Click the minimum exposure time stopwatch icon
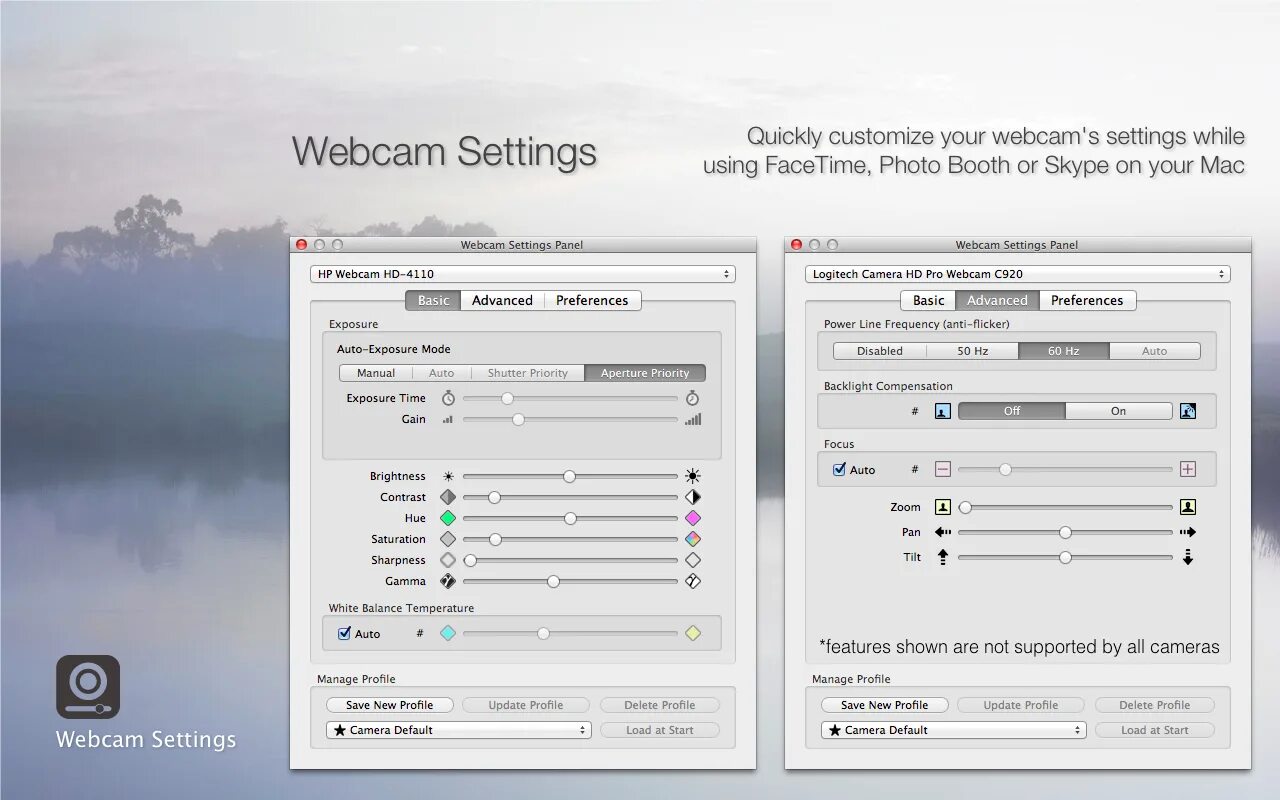This screenshot has width=1280, height=800. 447,397
